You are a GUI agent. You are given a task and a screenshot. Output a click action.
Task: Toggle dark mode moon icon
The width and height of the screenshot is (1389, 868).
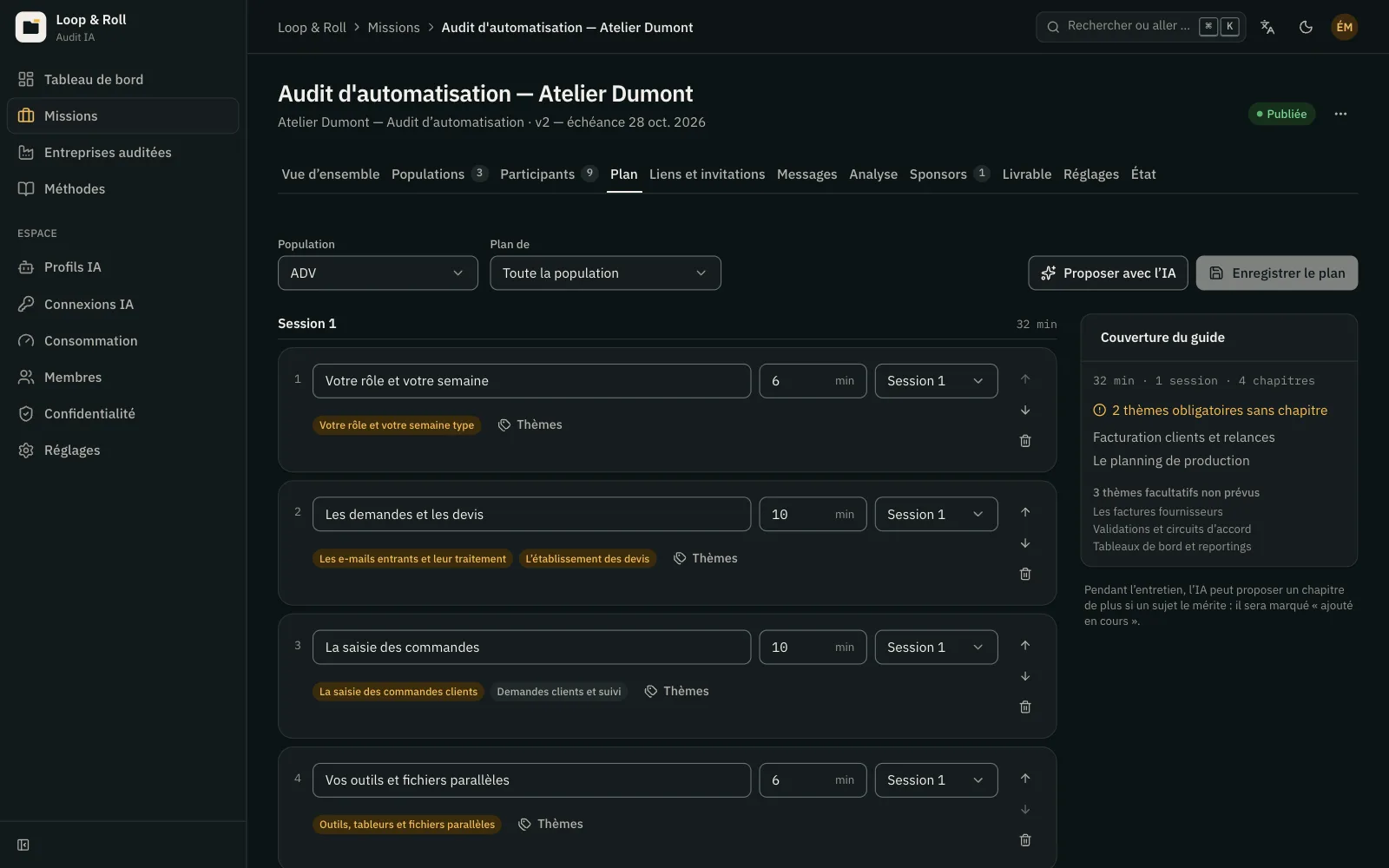(1306, 27)
